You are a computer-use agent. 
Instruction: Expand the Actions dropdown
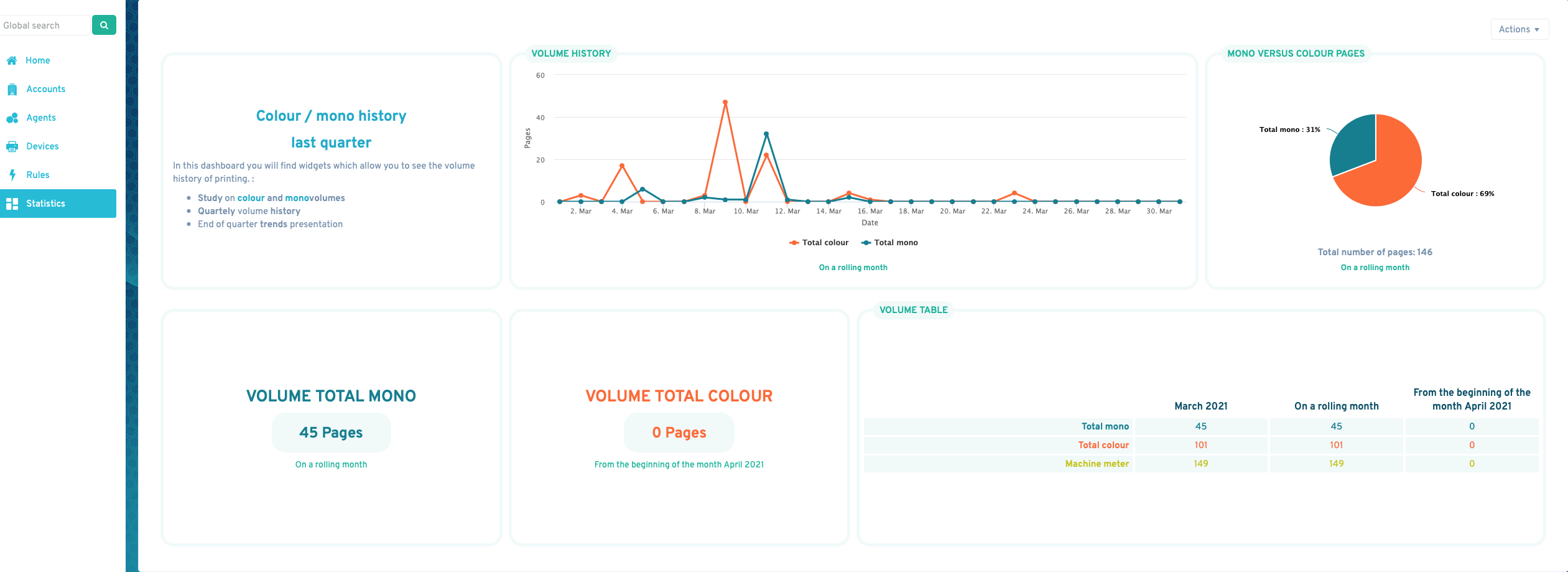(x=1519, y=29)
